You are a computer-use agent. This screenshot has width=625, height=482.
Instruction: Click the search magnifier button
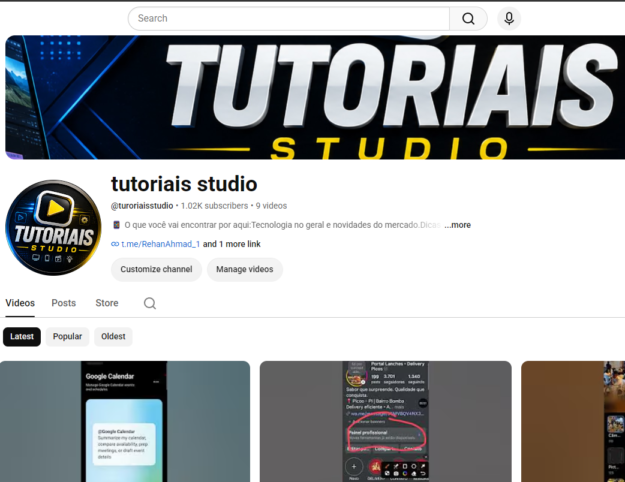[x=468, y=19]
